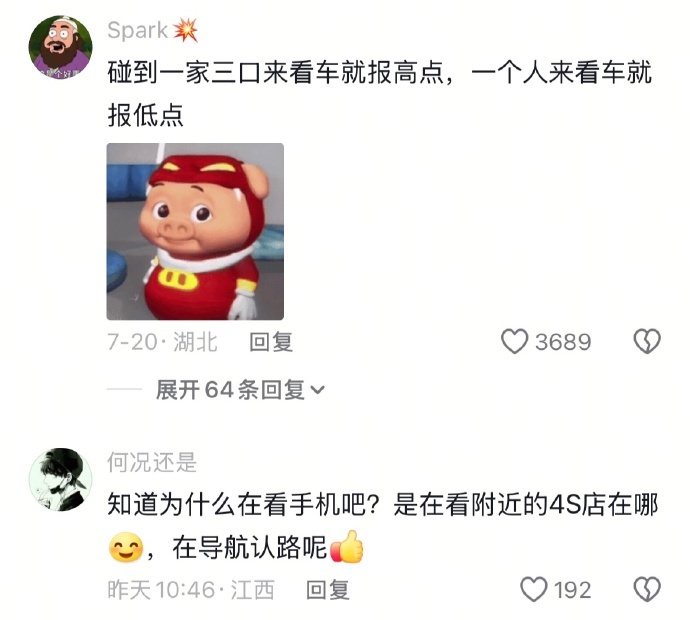This screenshot has height=620, width=690.
Task: Reply to 何况还是's comment via 回复
Action: point(328,590)
